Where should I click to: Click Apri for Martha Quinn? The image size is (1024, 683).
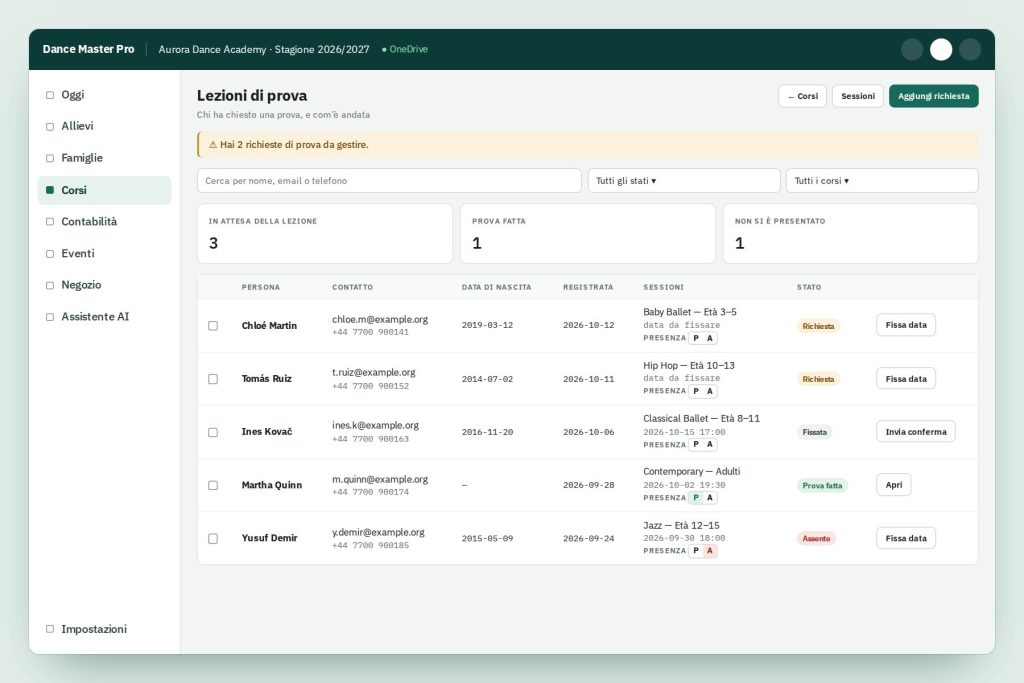pos(893,485)
